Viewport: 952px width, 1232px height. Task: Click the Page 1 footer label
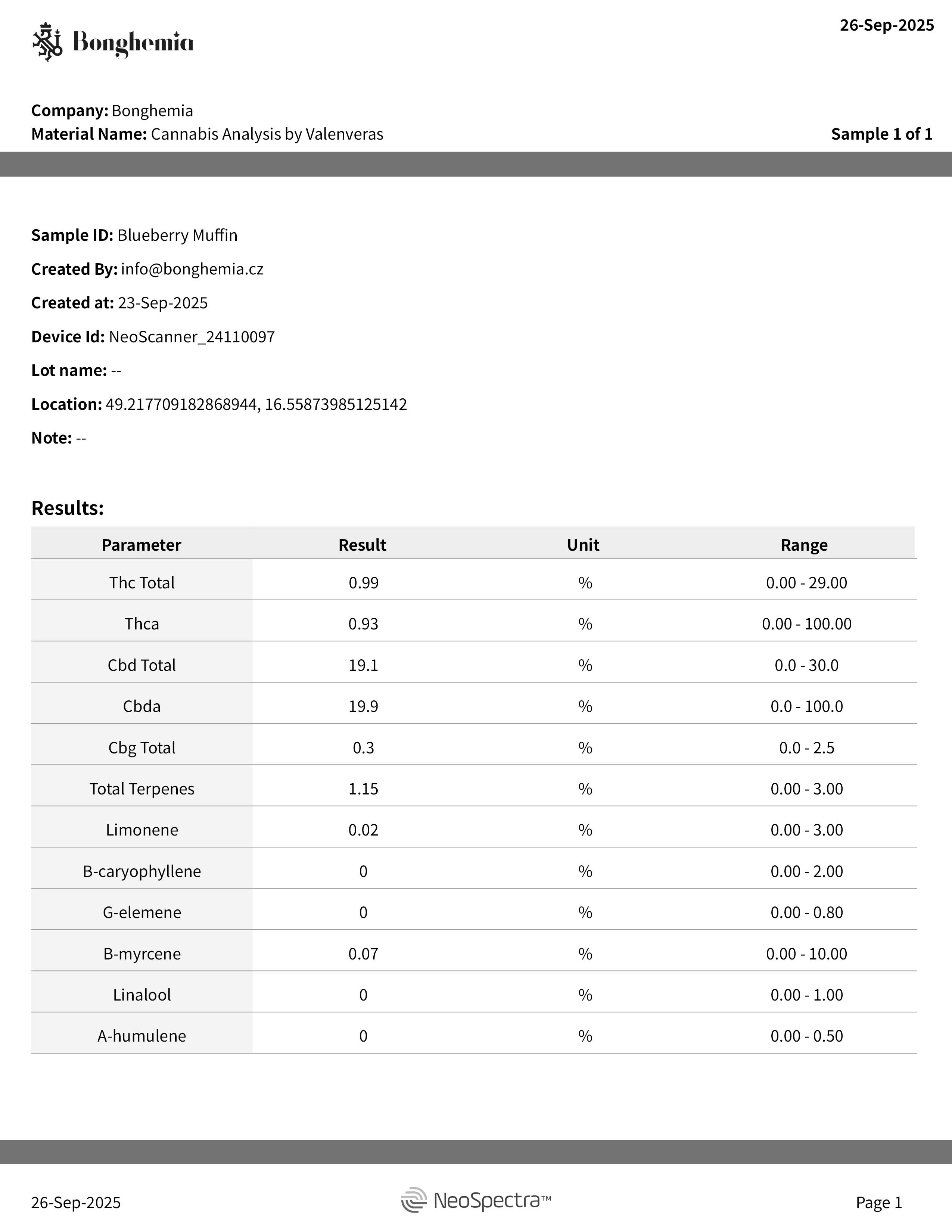[x=879, y=1203]
